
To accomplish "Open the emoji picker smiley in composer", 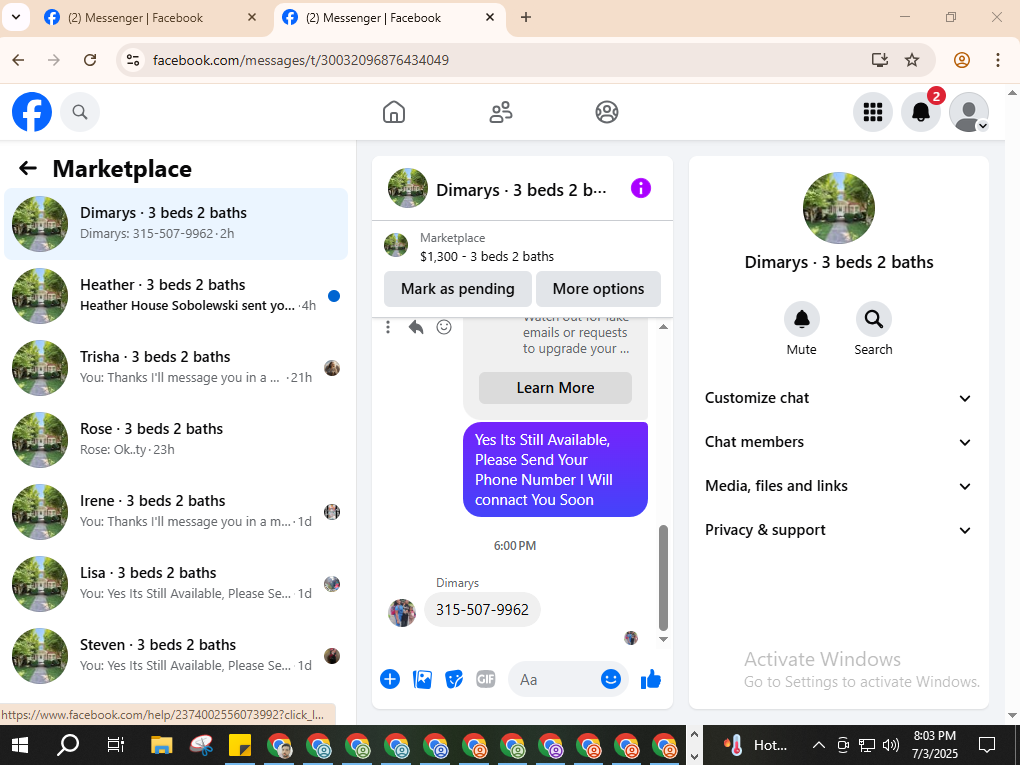I will tap(610, 680).
